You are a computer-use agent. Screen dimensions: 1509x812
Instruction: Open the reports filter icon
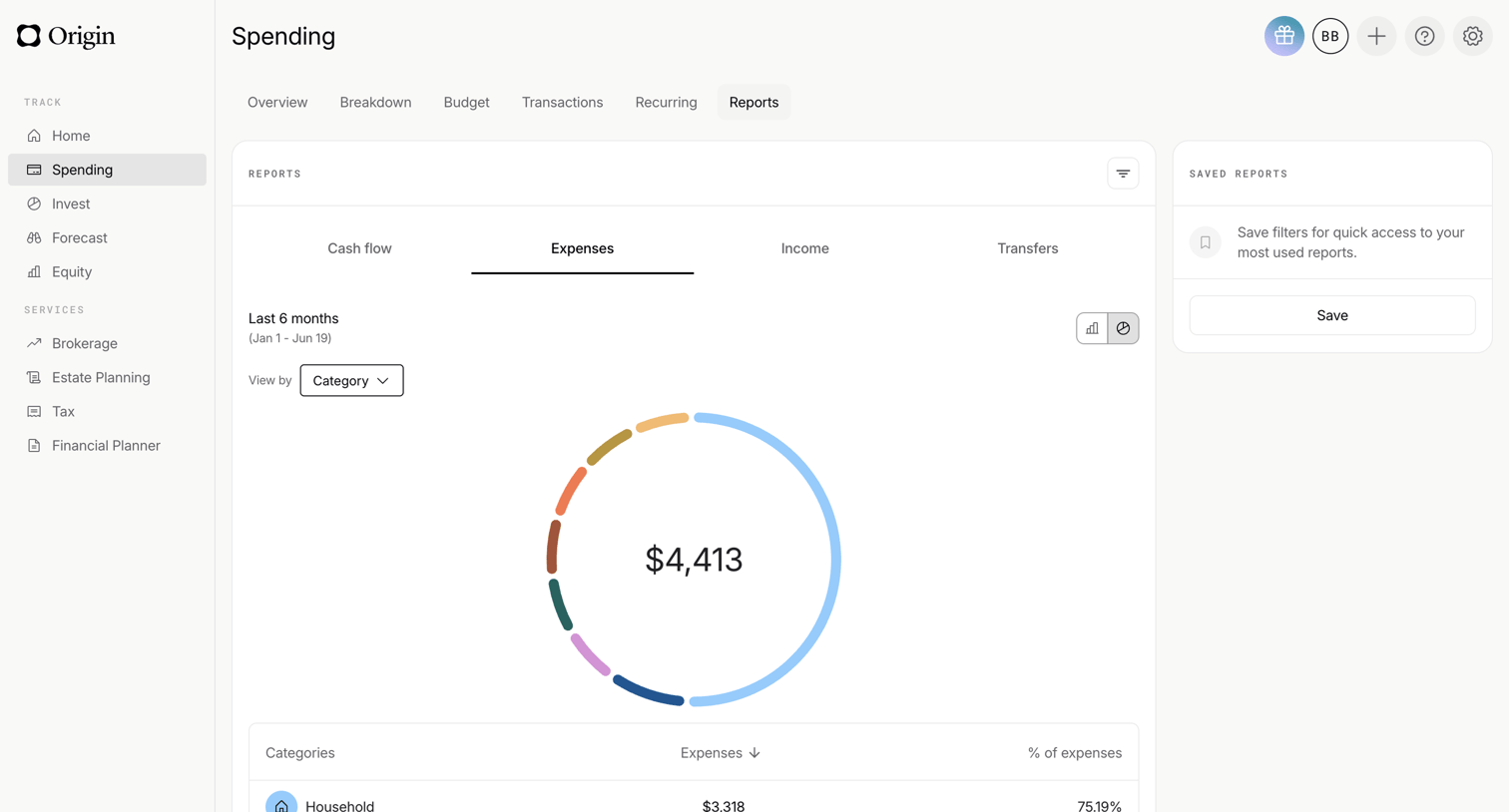tap(1123, 174)
